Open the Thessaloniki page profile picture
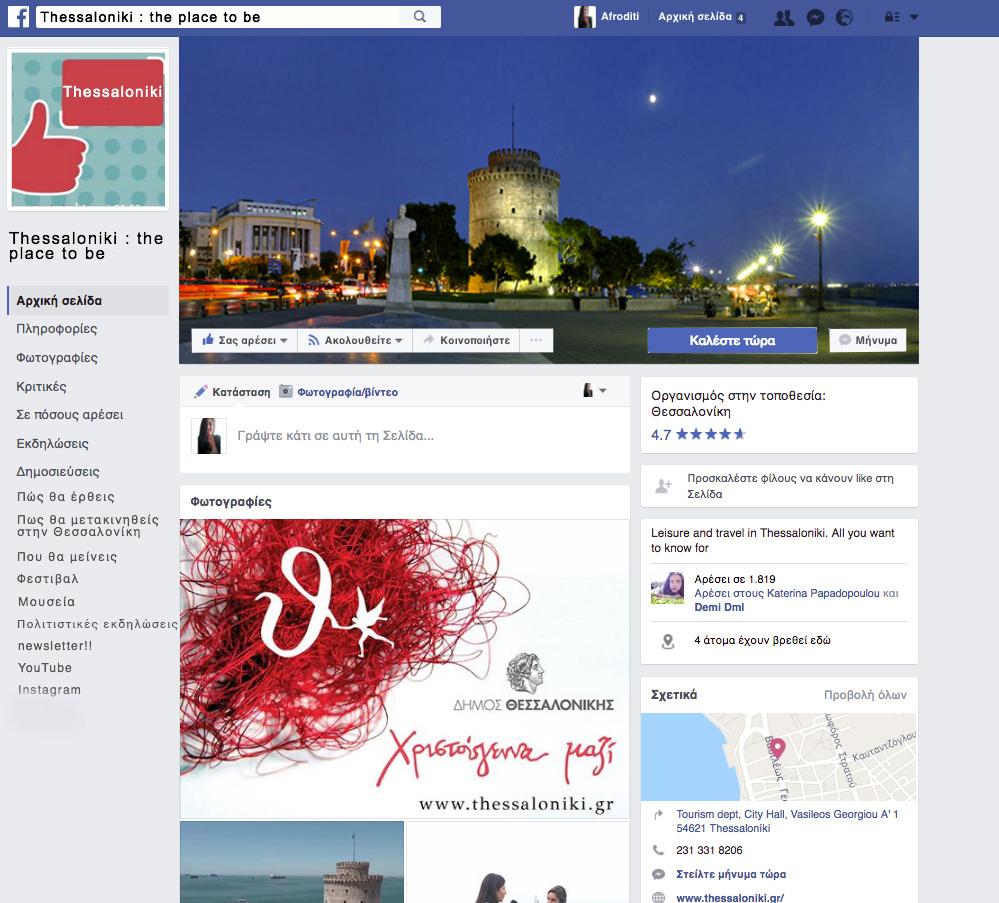999x903 pixels. pos(88,129)
